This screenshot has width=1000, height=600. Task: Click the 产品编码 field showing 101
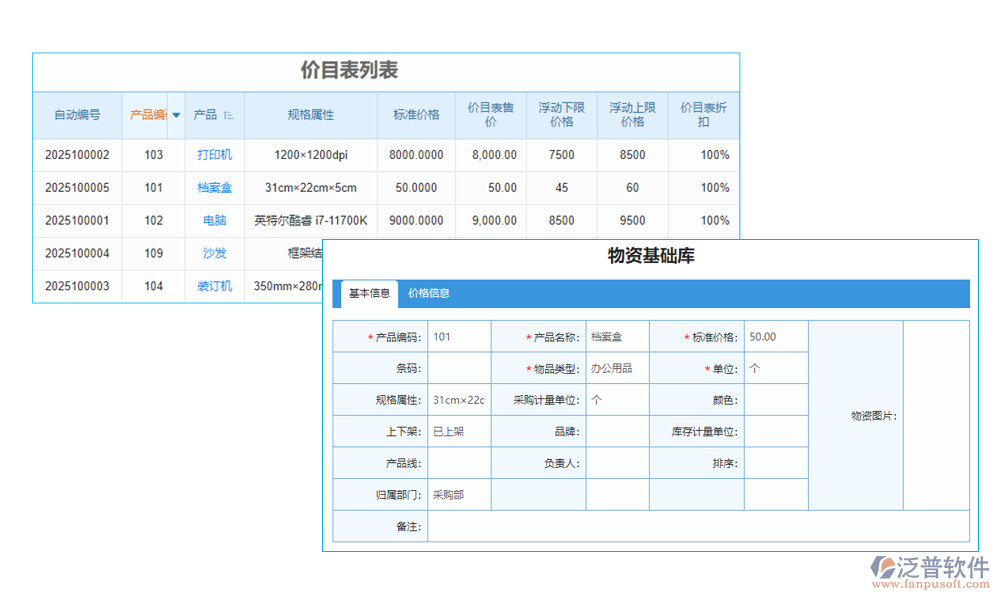458,336
